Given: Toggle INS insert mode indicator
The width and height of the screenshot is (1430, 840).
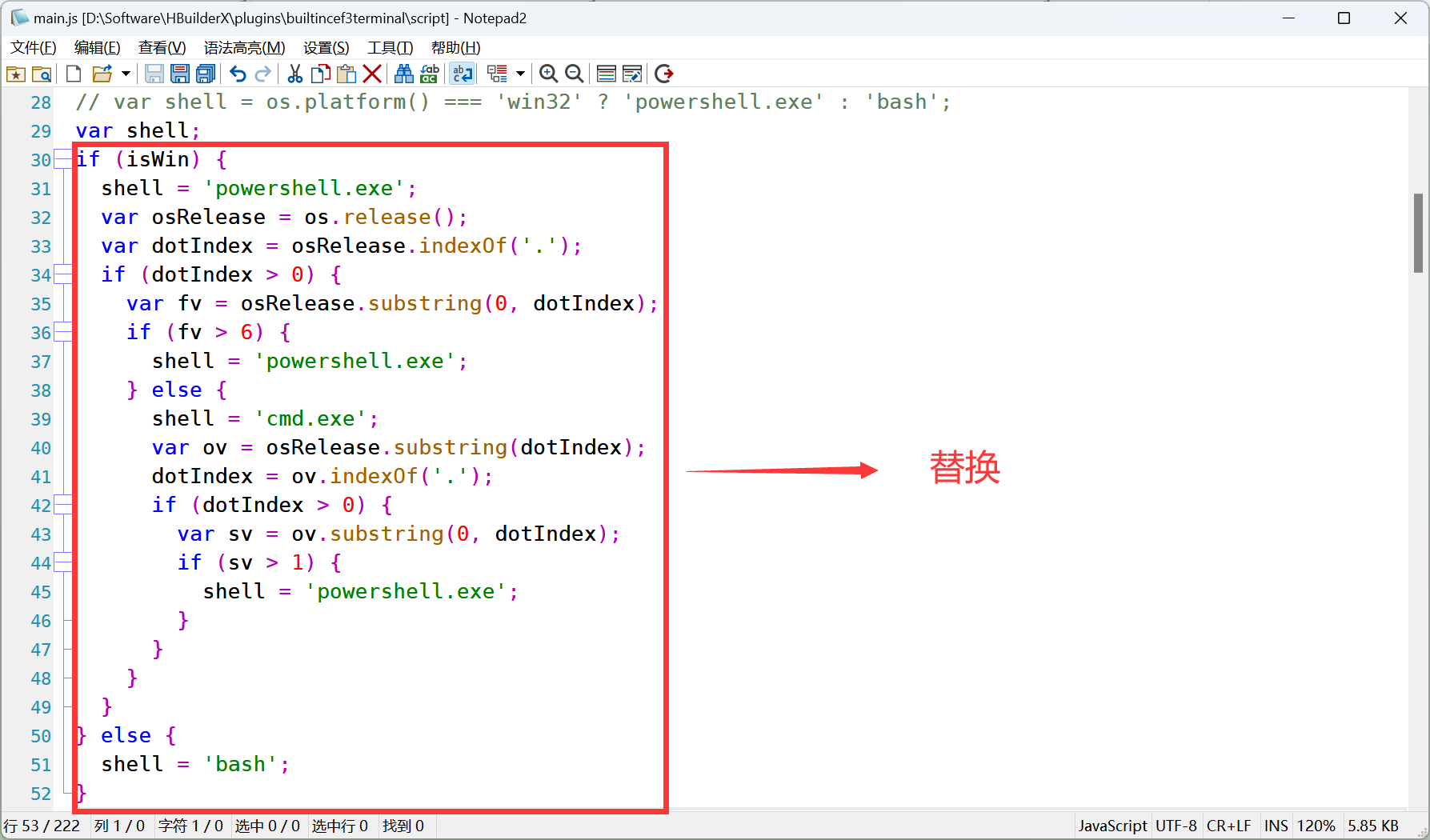Looking at the screenshot, I should (1276, 826).
